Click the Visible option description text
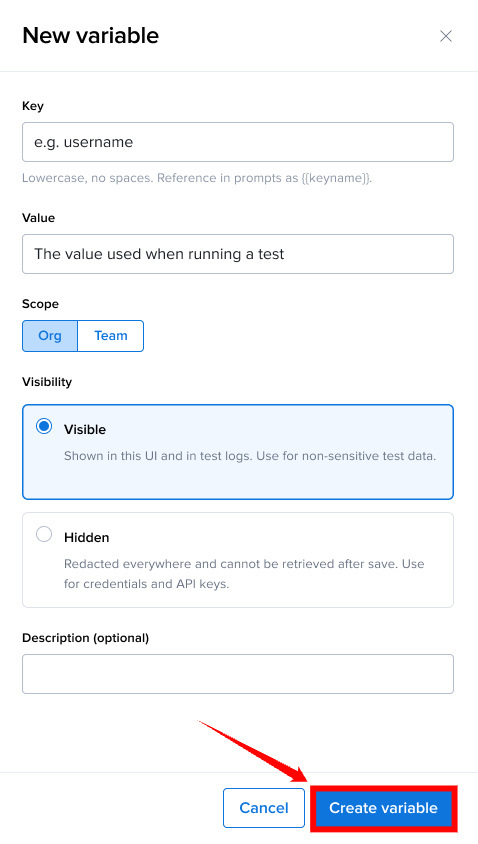 (x=250, y=456)
